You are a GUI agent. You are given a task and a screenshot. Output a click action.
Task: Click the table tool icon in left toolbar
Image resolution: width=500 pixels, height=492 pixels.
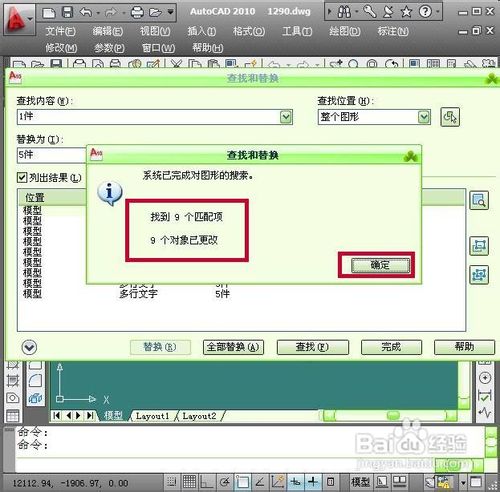click(13, 416)
